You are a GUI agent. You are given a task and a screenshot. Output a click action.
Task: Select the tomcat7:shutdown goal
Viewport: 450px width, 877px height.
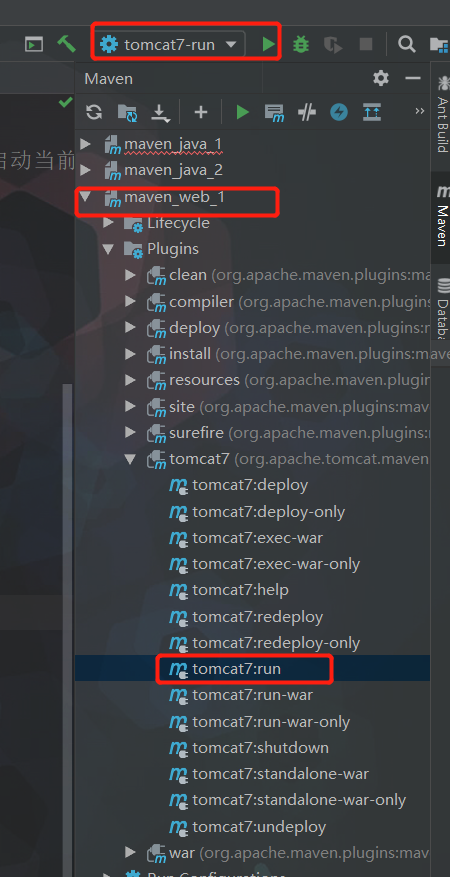click(x=260, y=747)
